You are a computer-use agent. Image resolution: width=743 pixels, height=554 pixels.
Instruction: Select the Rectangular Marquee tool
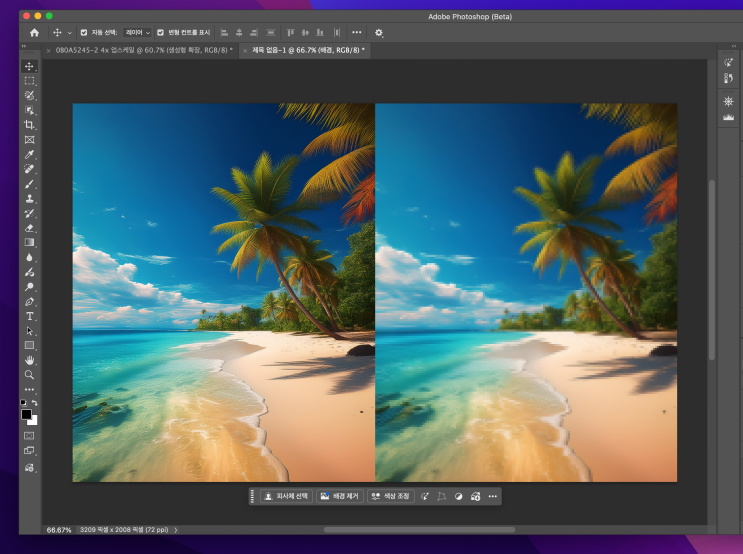(x=29, y=81)
